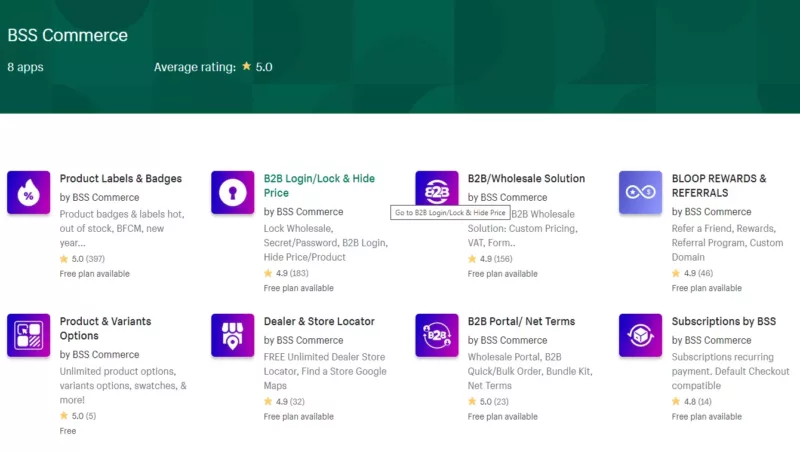Image resolution: width=800 pixels, height=453 pixels.
Task: Click the 'Go to B2B Login/Lock & Hide Price' tooltip
Action: (450, 213)
